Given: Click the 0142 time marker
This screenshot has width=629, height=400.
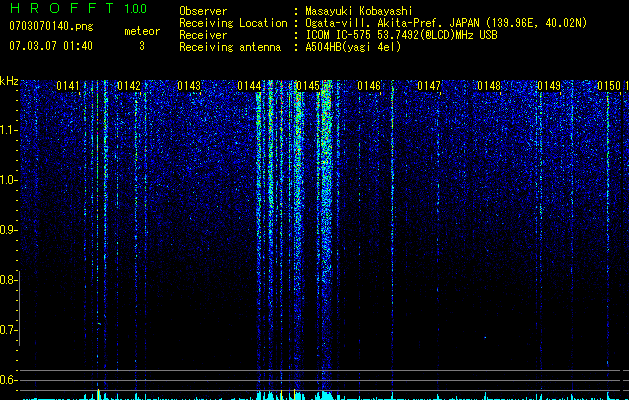Looking at the screenshot, I should (x=129, y=86).
